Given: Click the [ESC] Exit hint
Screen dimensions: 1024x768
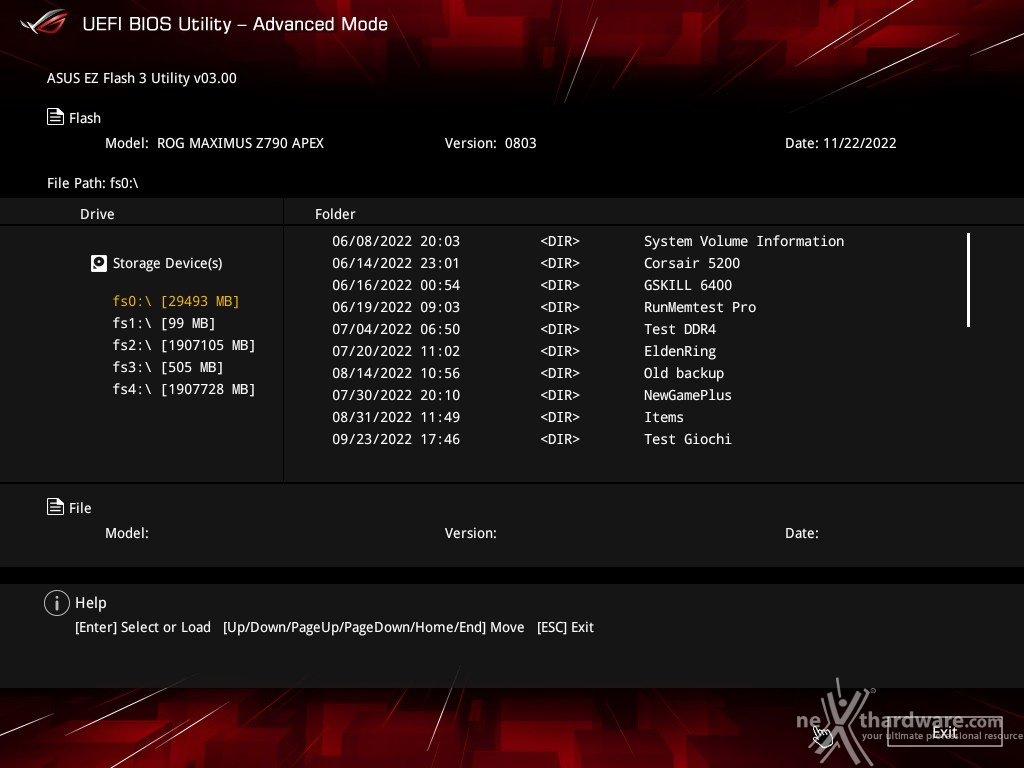Looking at the screenshot, I should pyautogui.click(x=566, y=627).
